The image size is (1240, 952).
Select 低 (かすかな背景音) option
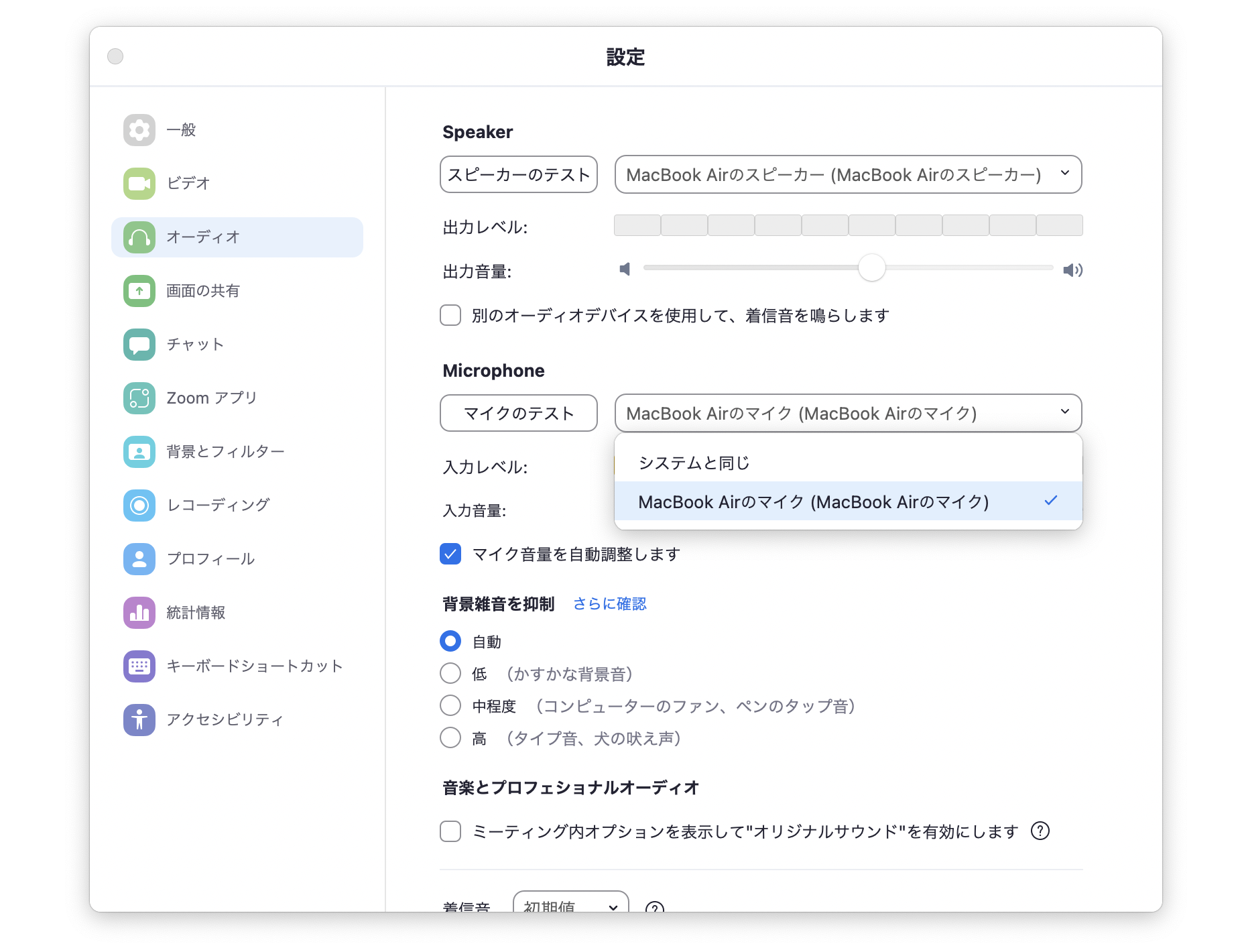[x=450, y=673]
